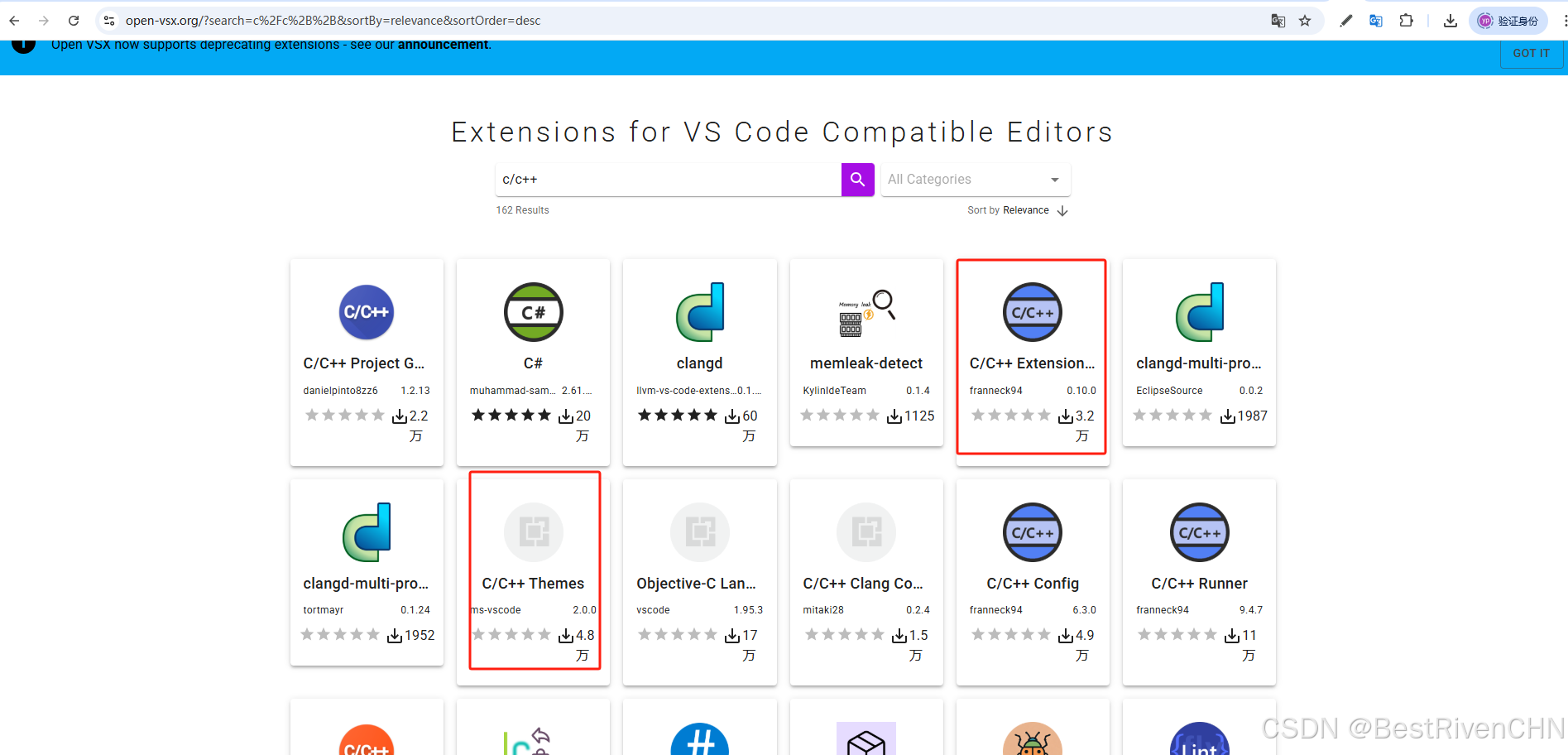Open the browser downloads icon
This screenshot has height=755, width=1568.
tap(1451, 21)
